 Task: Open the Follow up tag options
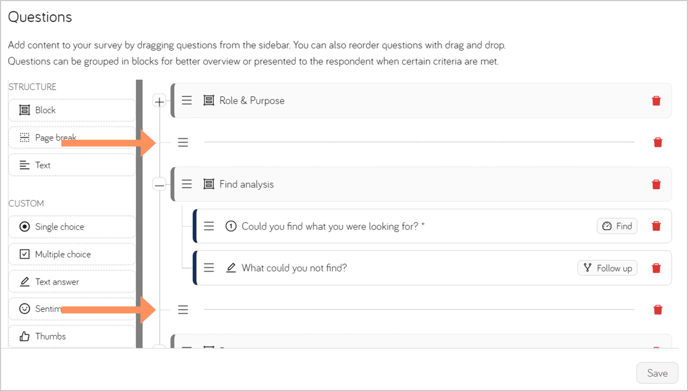607,268
